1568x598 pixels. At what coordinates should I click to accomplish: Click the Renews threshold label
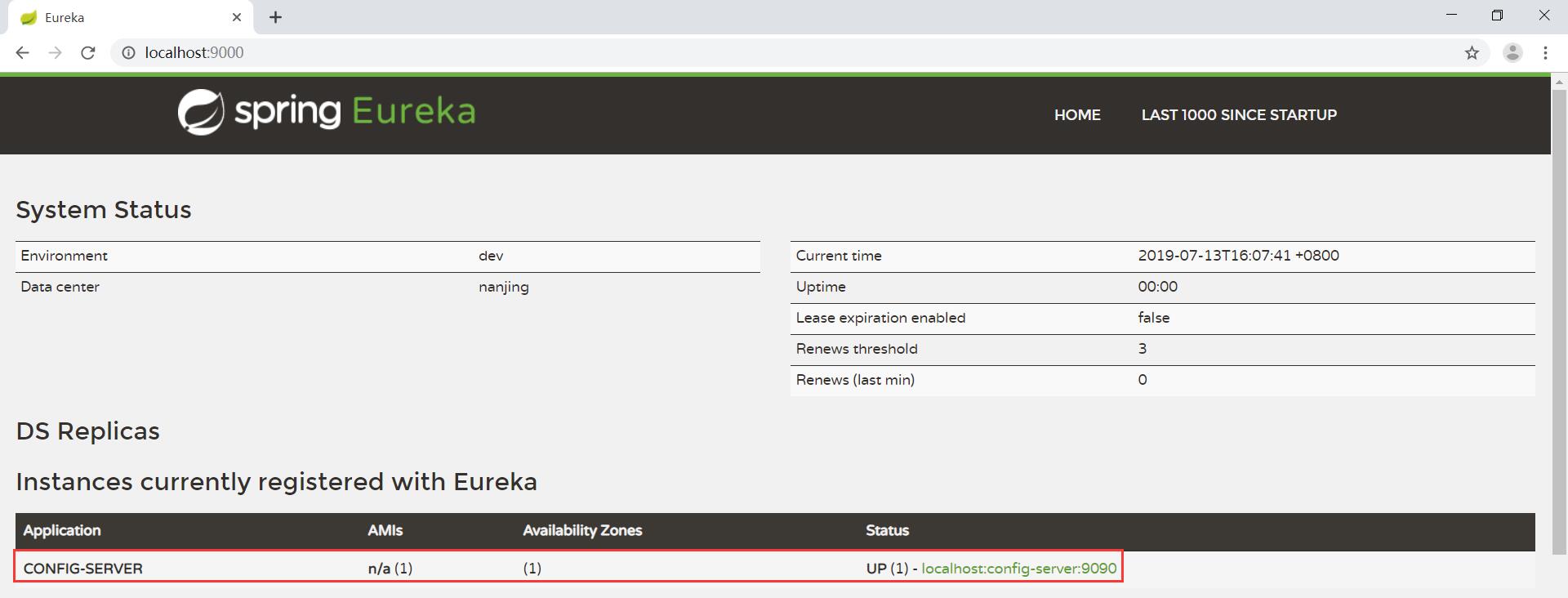[857, 349]
